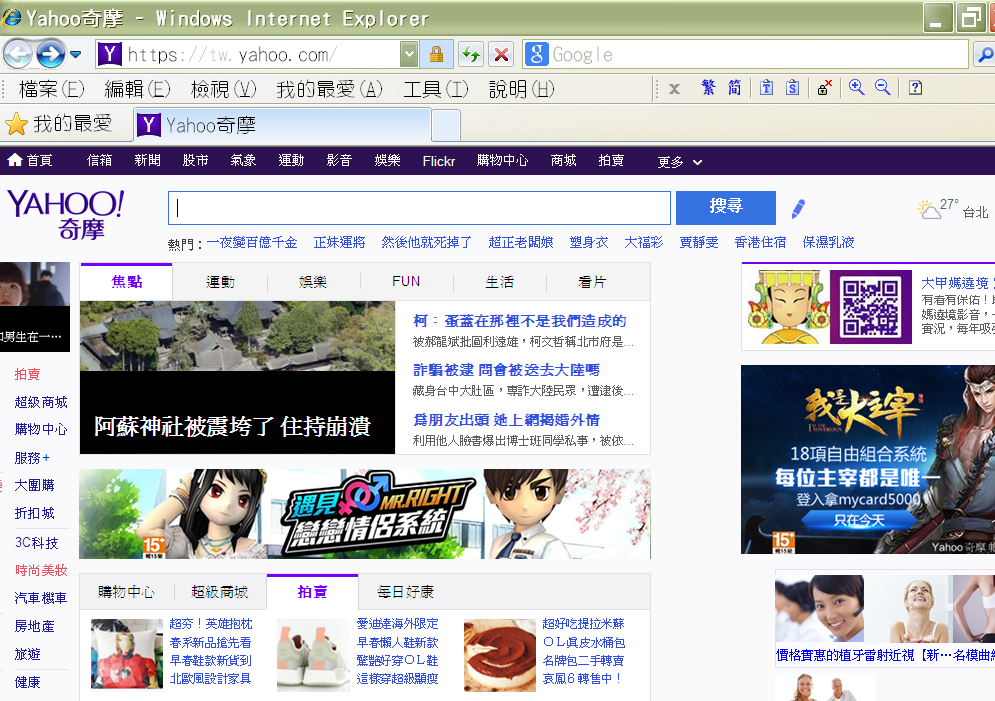Open toolbar help question mark icon
This screenshot has width=995, height=701.
(x=915, y=88)
